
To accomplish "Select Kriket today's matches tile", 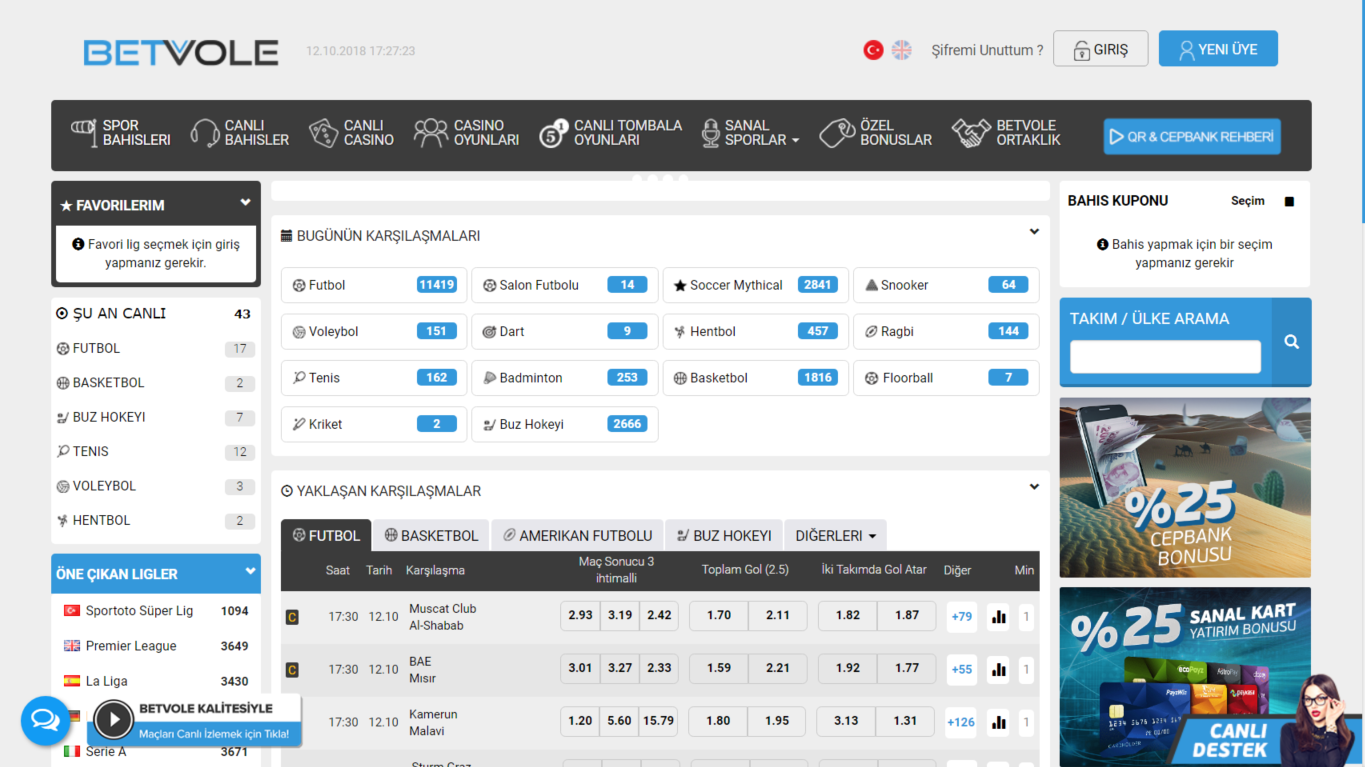I will [x=374, y=424].
